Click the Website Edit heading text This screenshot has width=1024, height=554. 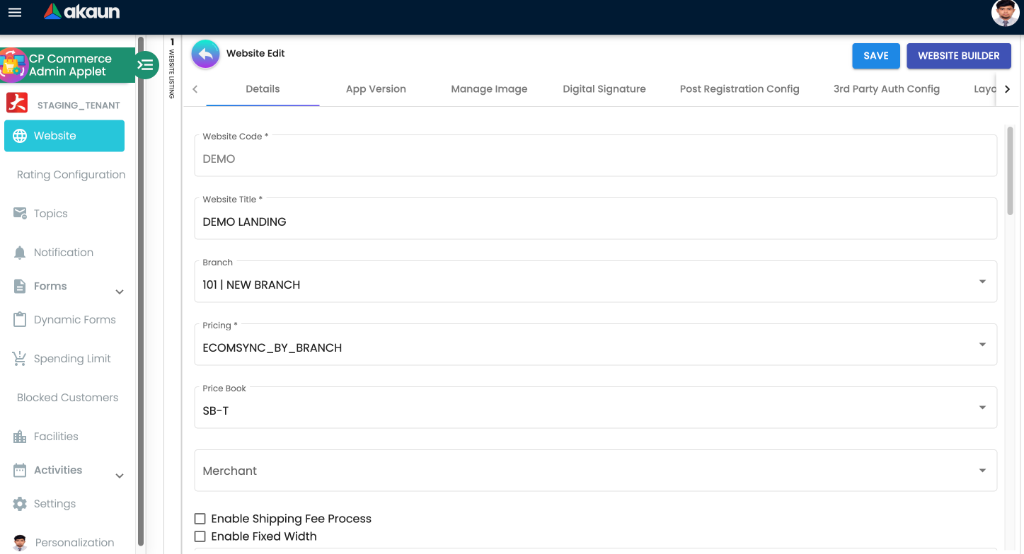coord(255,54)
